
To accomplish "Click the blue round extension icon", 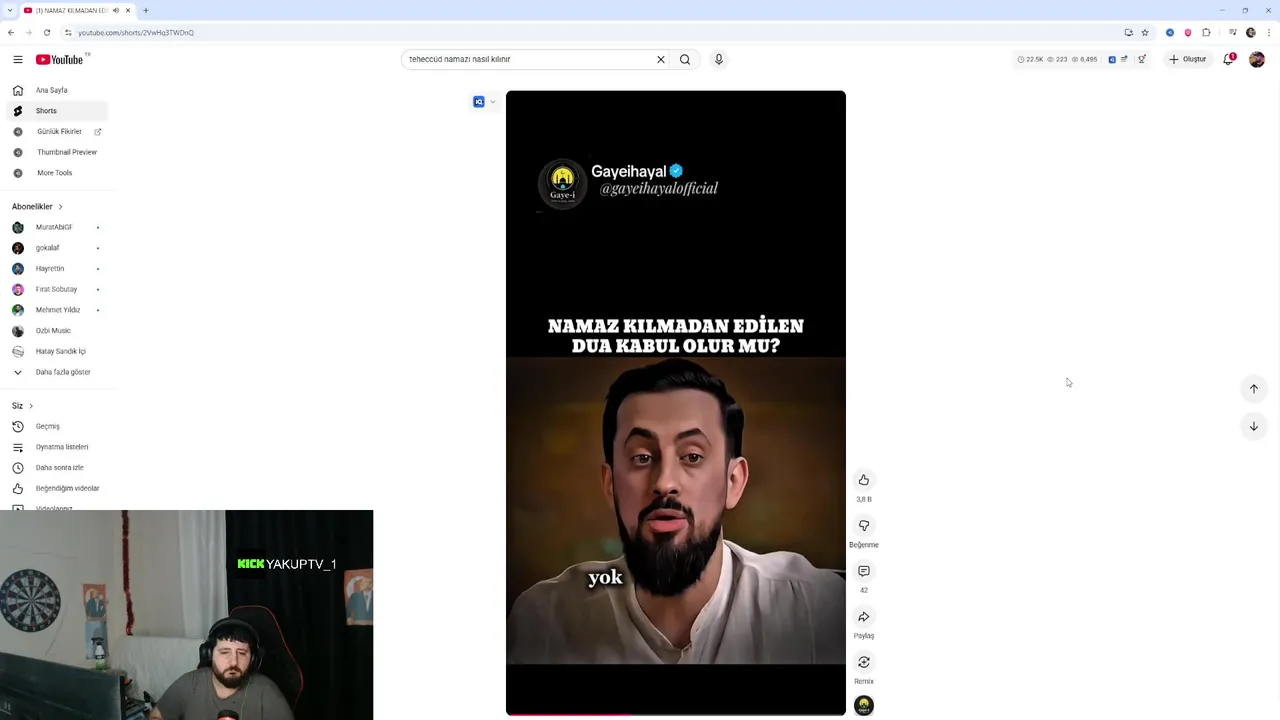I will coord(1170,32).
